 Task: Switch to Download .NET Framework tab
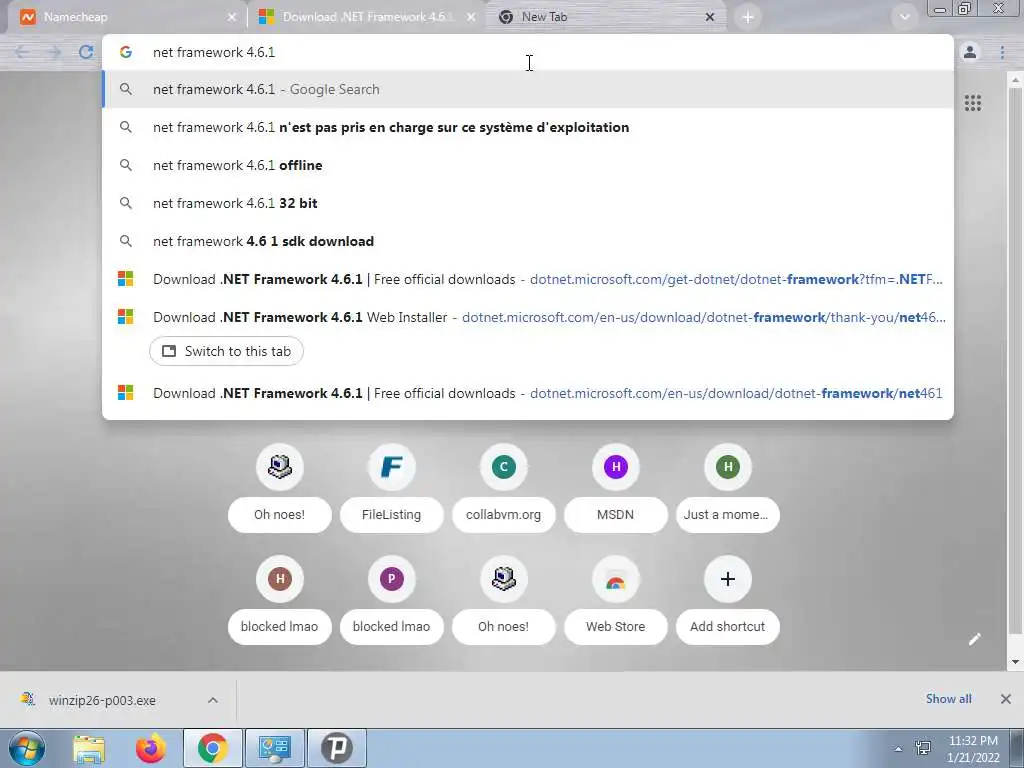(x=367, y=17)
